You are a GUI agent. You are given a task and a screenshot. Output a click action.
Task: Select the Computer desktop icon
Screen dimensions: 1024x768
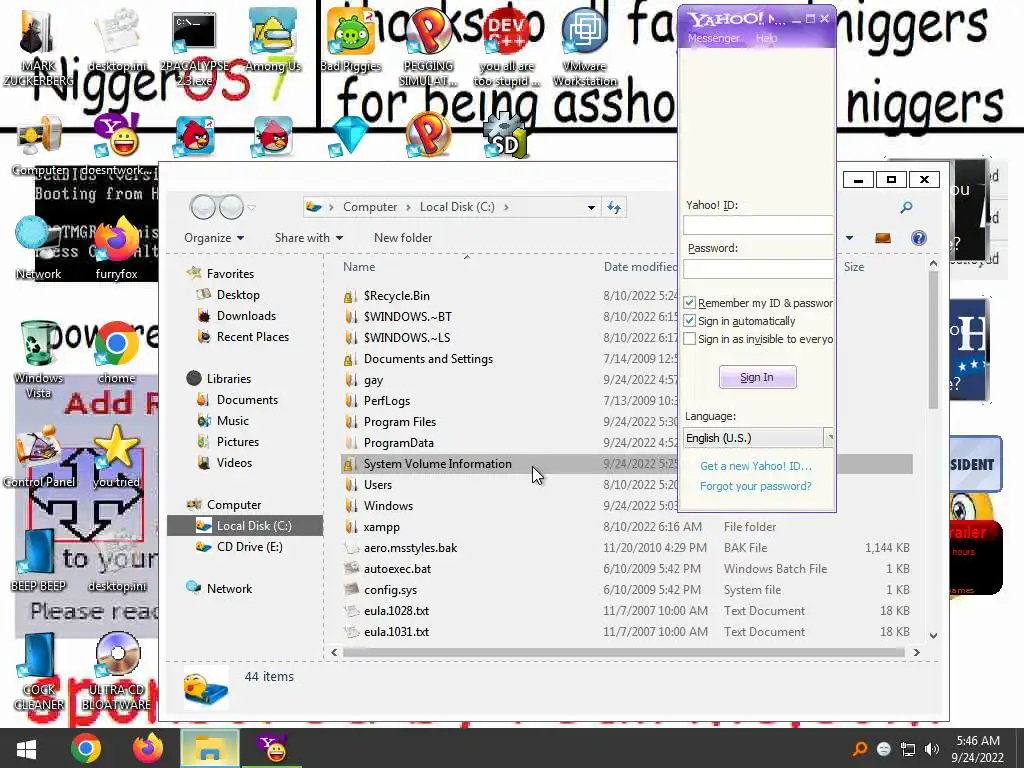39,144
